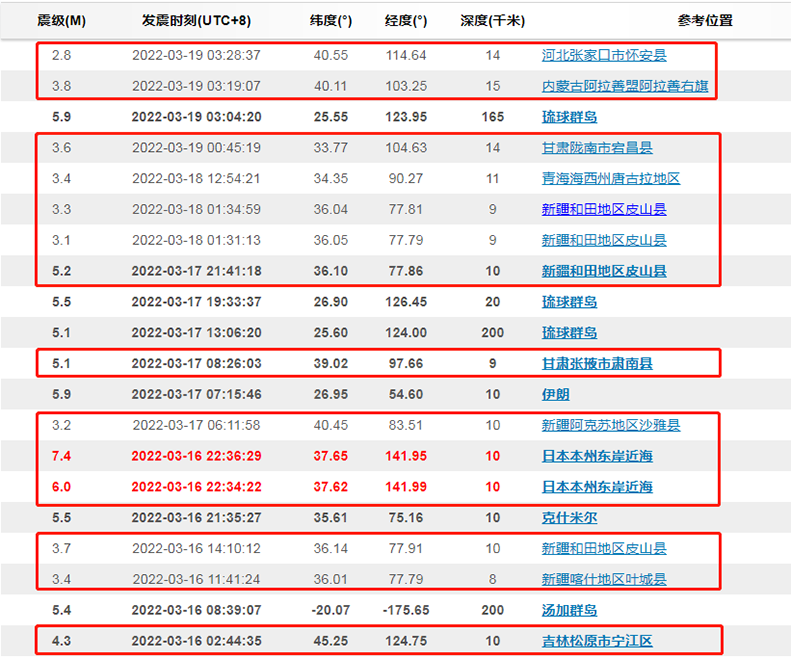The height and width of the screenshot is (659, 791).
Task: Open the 河北张家口市怀安县 earthquake link
Action: (x=604, y=56)
